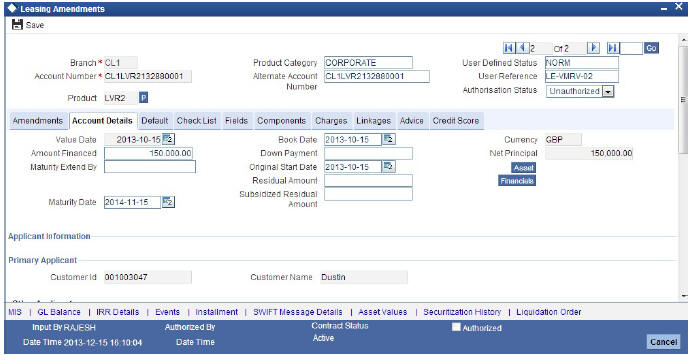
Task: Switch to Fields tab
Action: (x=236, y=121)
